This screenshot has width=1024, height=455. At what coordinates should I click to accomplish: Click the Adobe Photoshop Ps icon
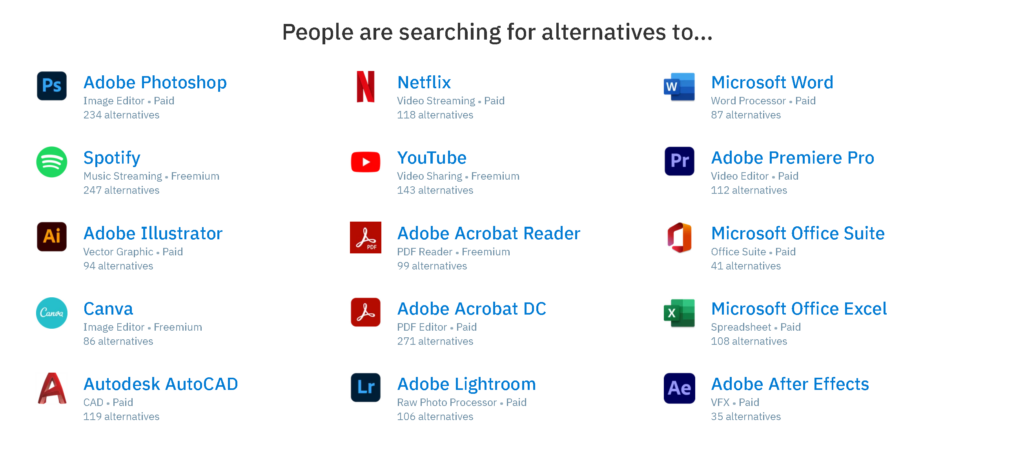tap(52, 86)
